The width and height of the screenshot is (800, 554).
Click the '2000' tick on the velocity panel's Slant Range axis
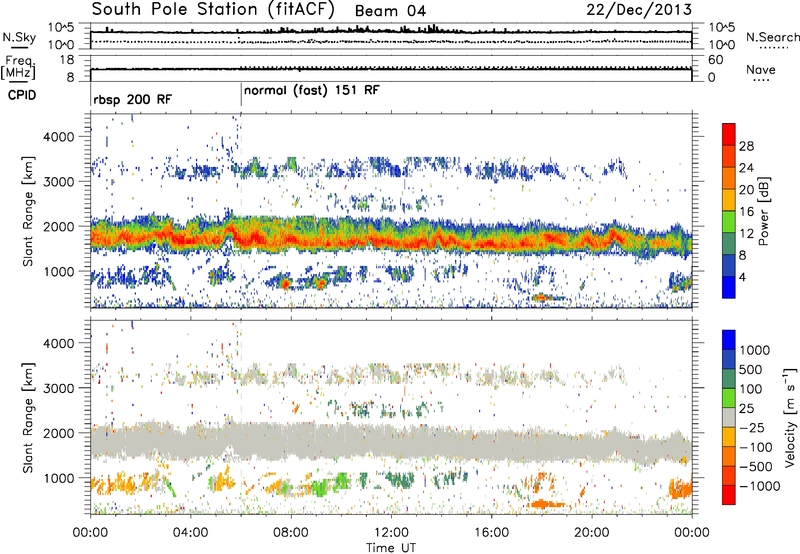pos(58,433)
